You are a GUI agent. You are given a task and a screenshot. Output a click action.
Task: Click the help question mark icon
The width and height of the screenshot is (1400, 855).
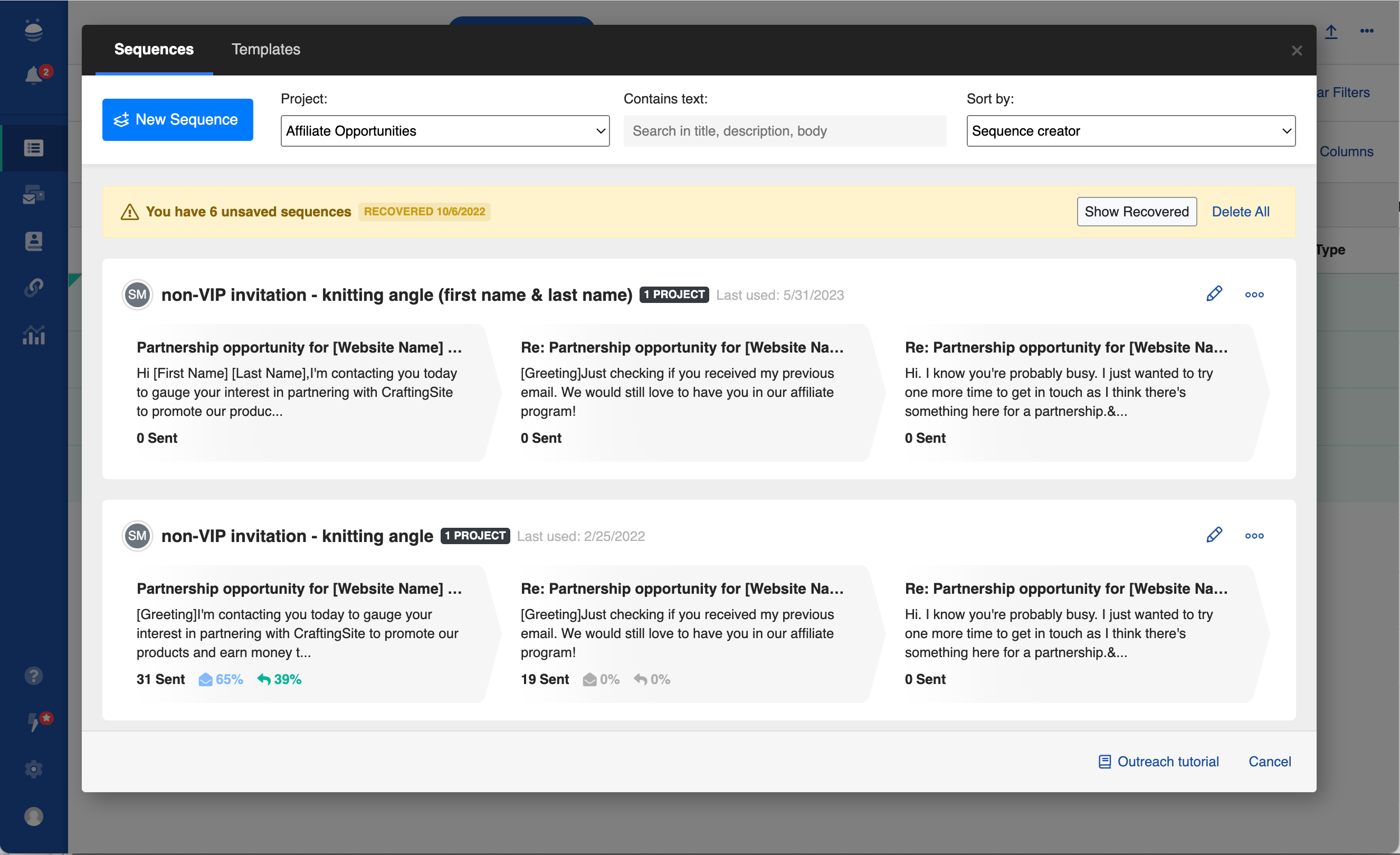[x=34, y=676]
